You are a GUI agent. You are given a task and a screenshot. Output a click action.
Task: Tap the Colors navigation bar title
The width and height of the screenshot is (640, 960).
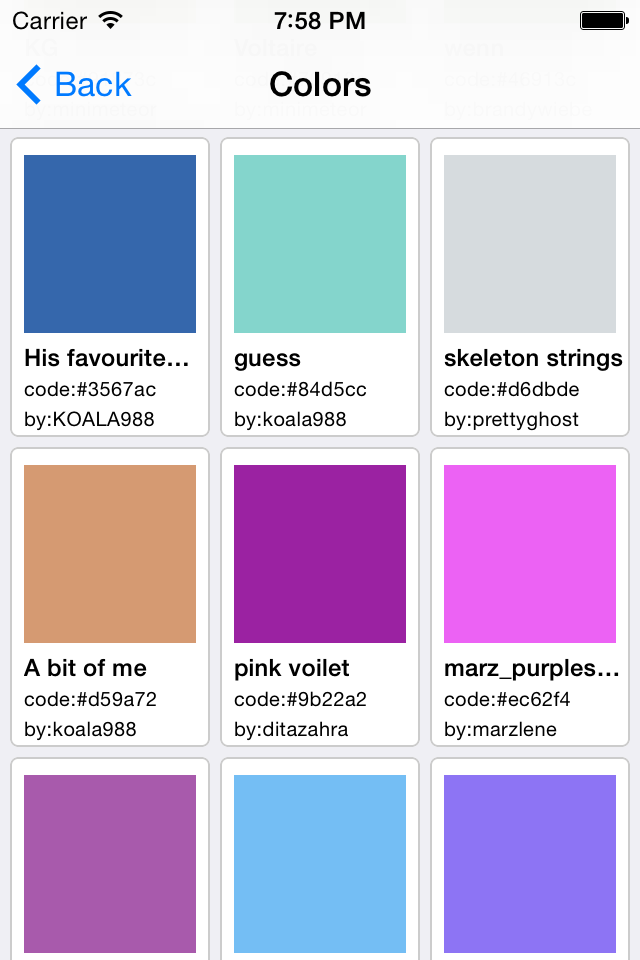(320, 84)
